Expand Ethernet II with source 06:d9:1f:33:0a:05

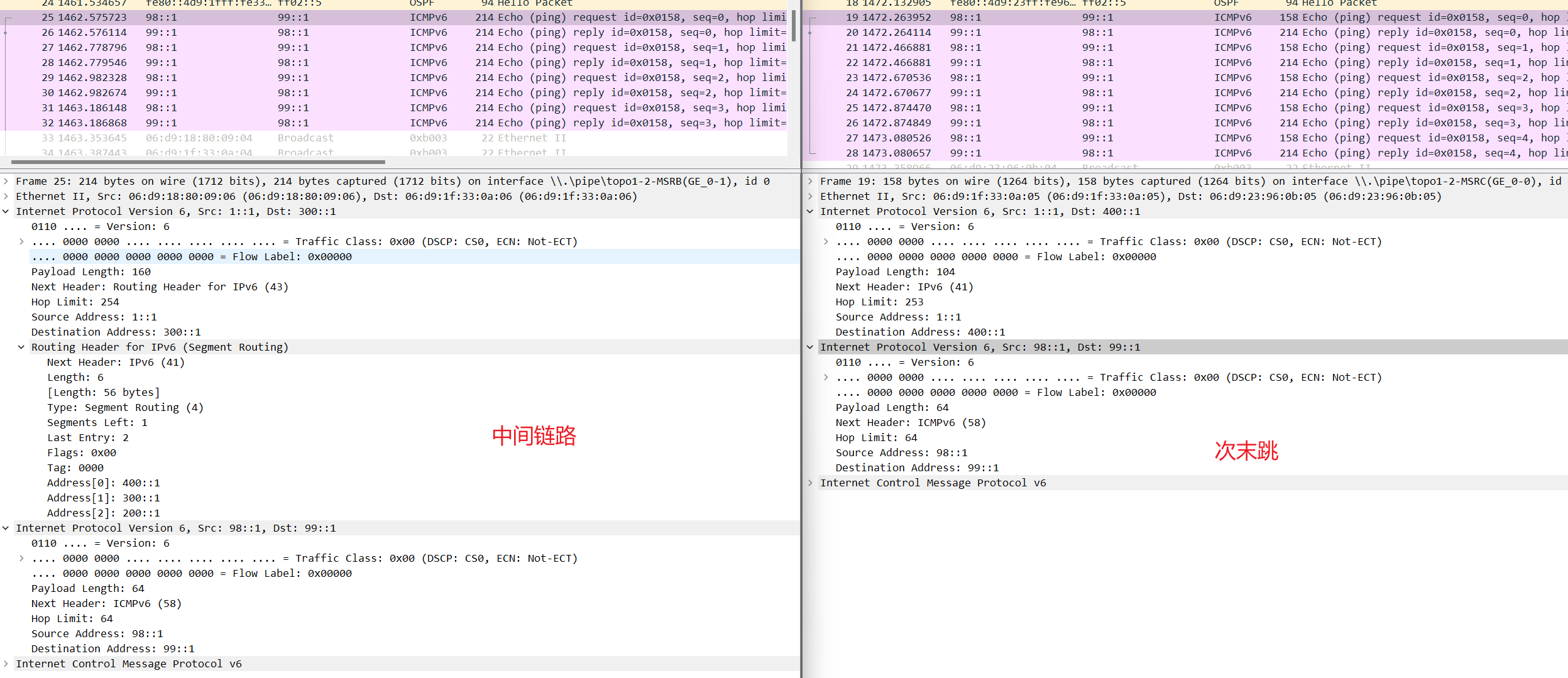coord(810,197)
